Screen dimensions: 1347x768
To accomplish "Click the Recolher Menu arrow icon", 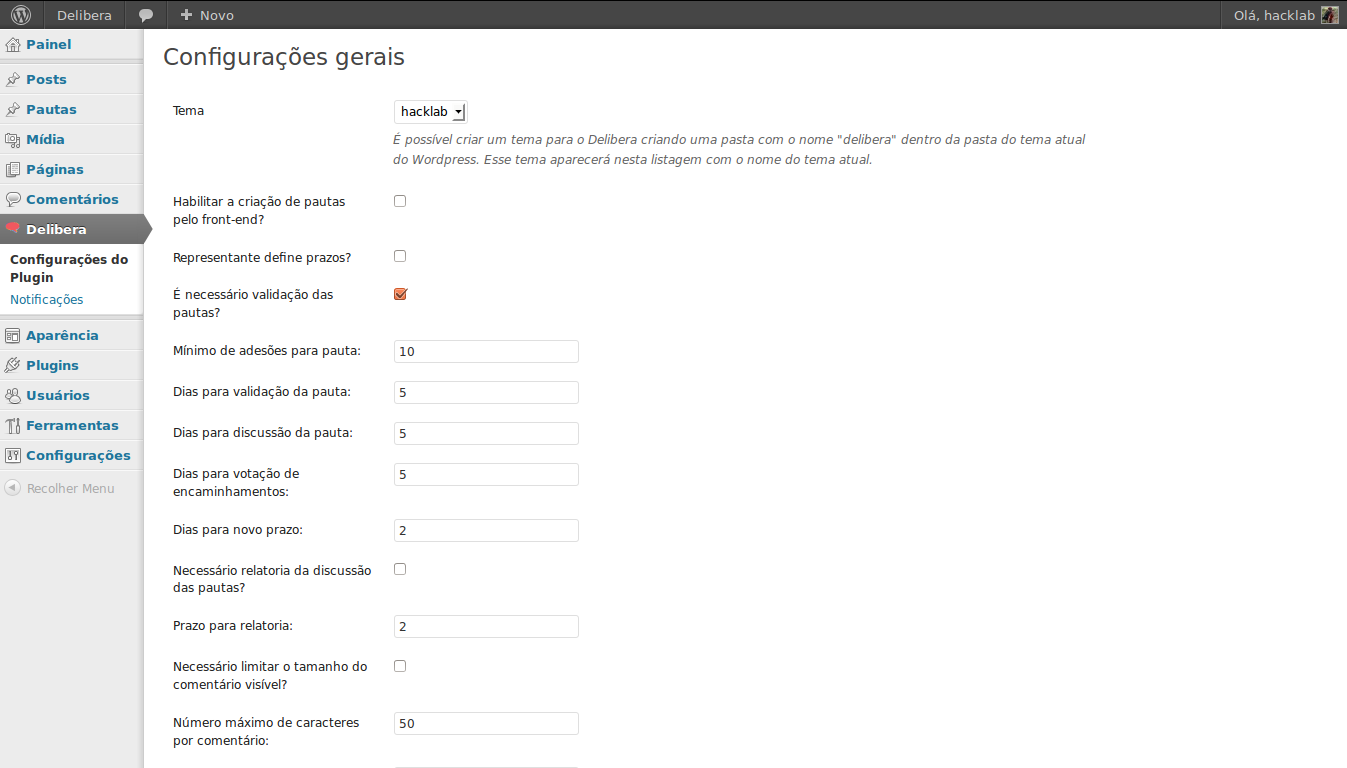I will [x=13, y=488].
